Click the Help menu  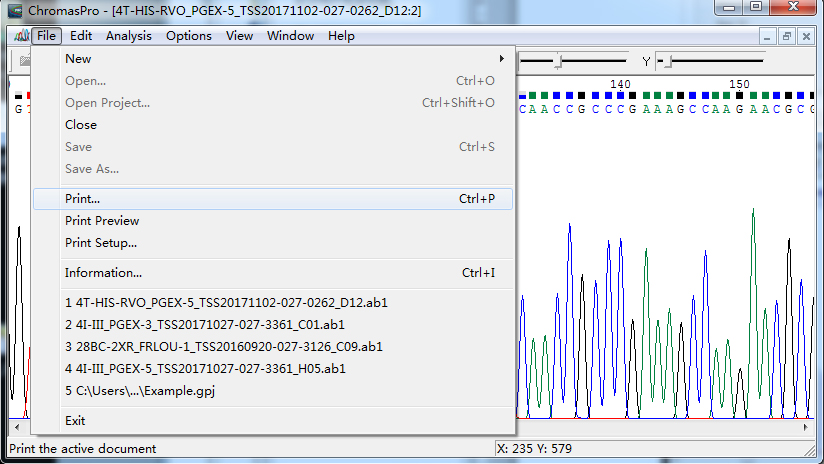point(341,36)
